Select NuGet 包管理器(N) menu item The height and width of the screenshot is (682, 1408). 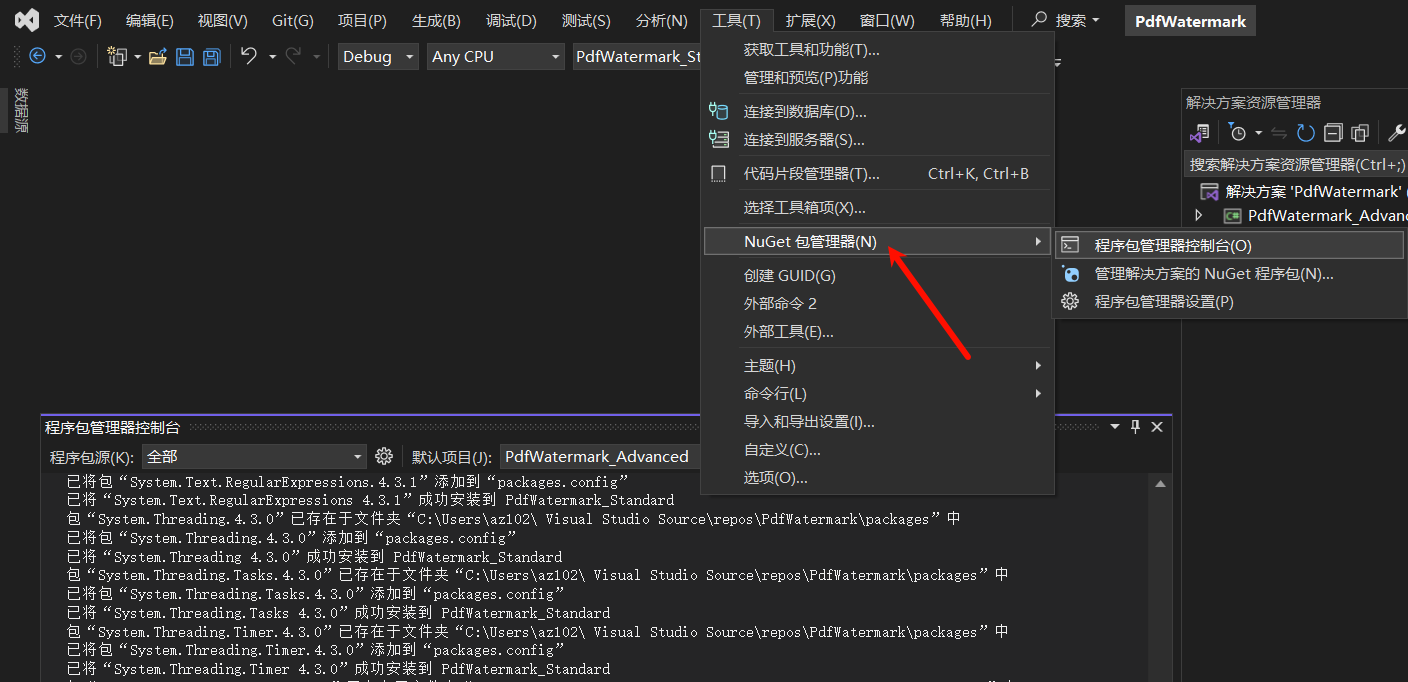877,241
